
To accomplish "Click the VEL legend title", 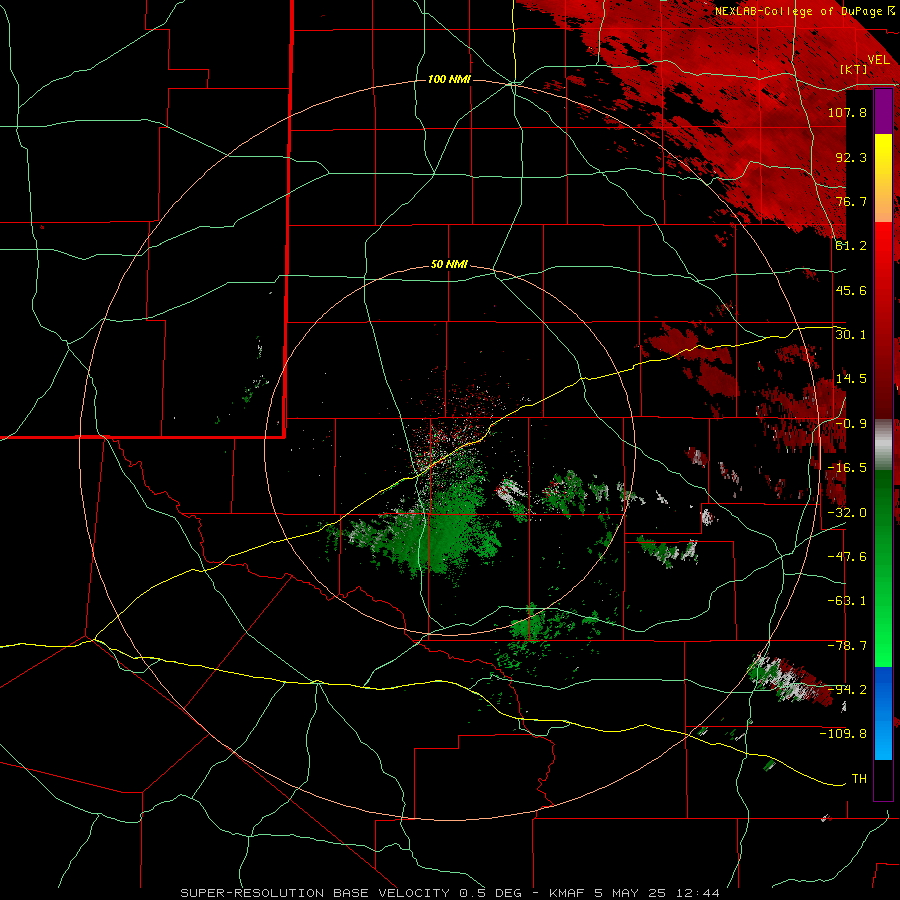I will click(x=879, y=60).
